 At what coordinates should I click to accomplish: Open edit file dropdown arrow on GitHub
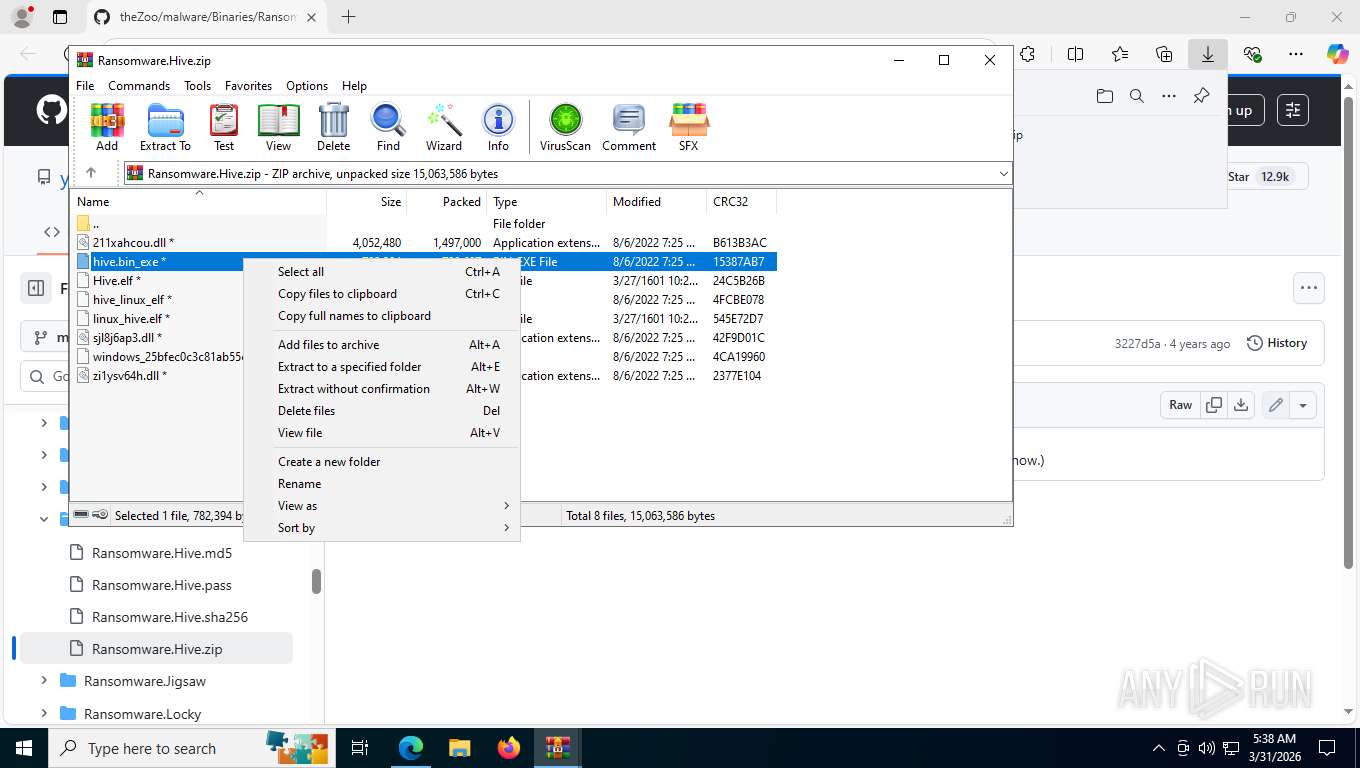pyautogui.click(x=1303, y=405)
